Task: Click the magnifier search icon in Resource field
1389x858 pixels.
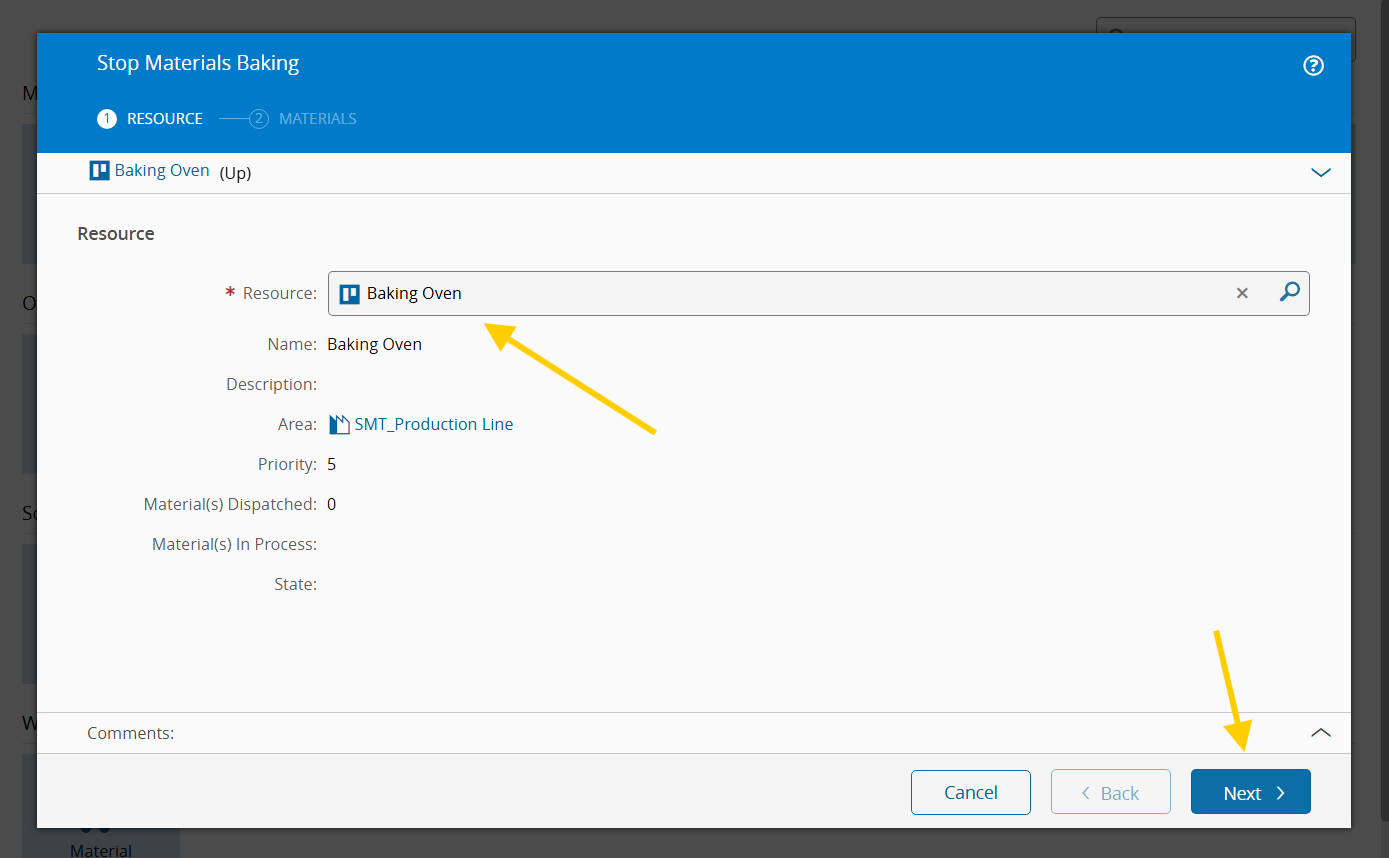Action: point(1290,292)
